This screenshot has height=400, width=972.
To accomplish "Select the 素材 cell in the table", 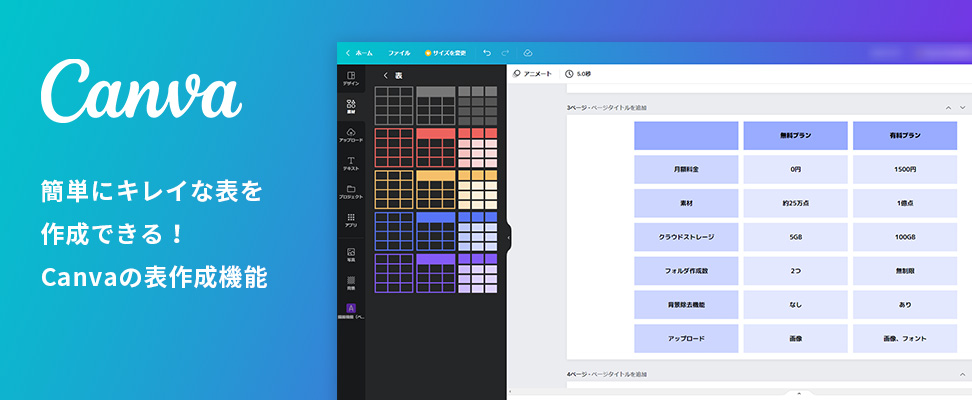I will coord(686,203).
